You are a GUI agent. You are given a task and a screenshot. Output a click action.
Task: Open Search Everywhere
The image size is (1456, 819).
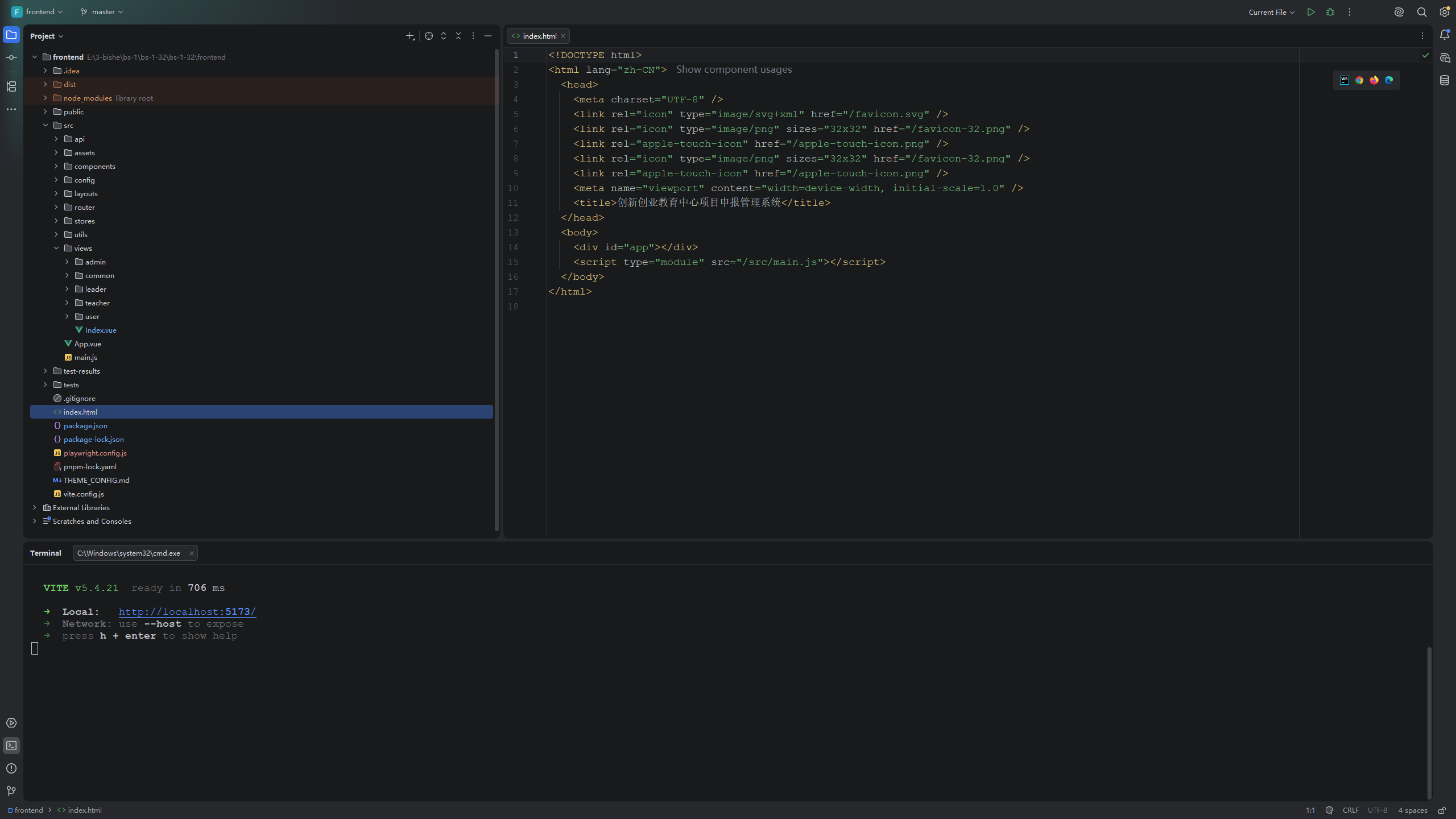point(1422,12)
